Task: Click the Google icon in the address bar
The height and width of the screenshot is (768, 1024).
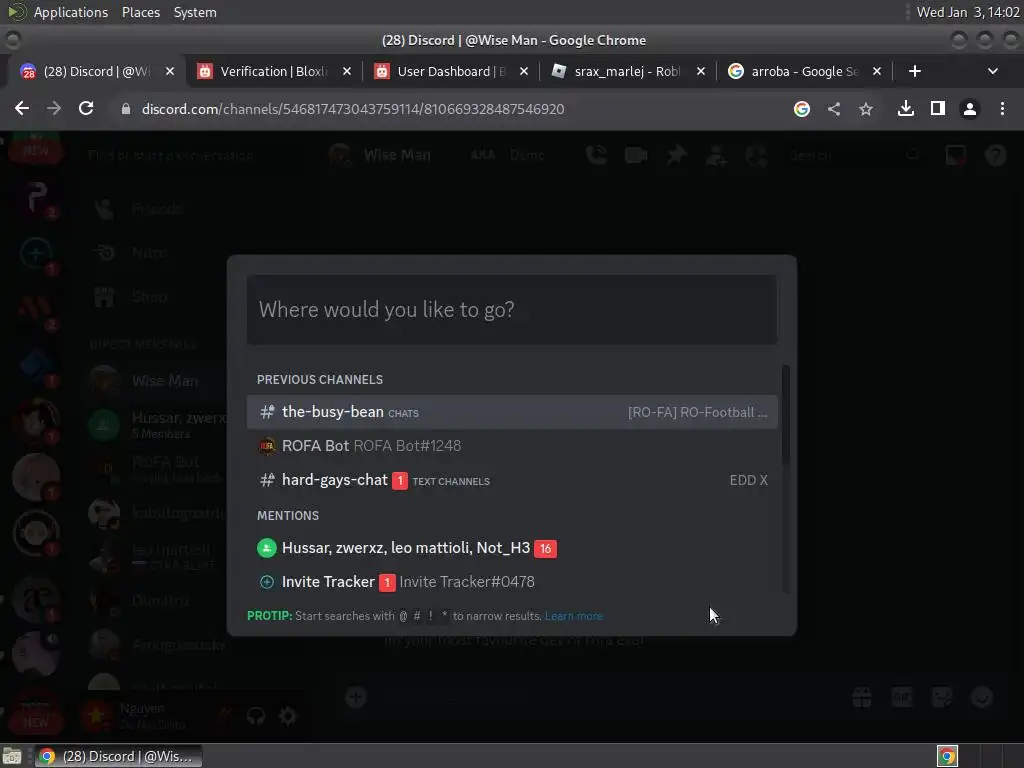Action: tap(802, 109)
